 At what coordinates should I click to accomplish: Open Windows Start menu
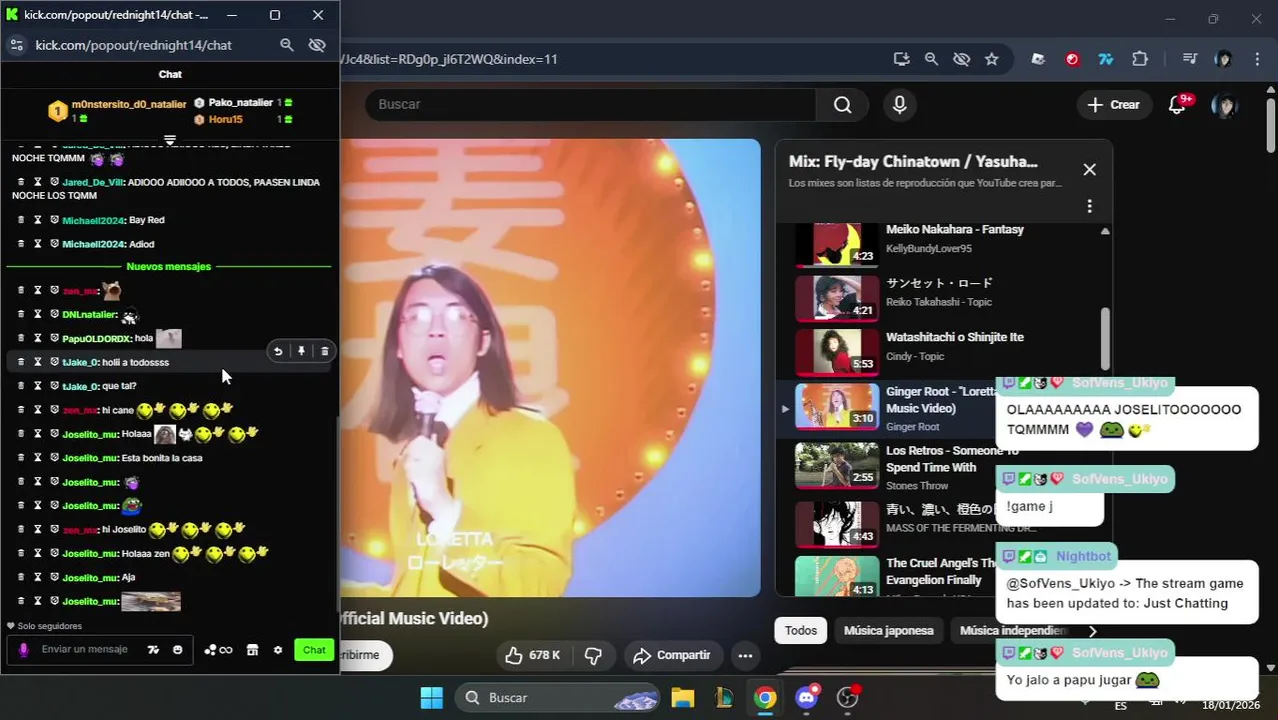(x=431, y=698)
